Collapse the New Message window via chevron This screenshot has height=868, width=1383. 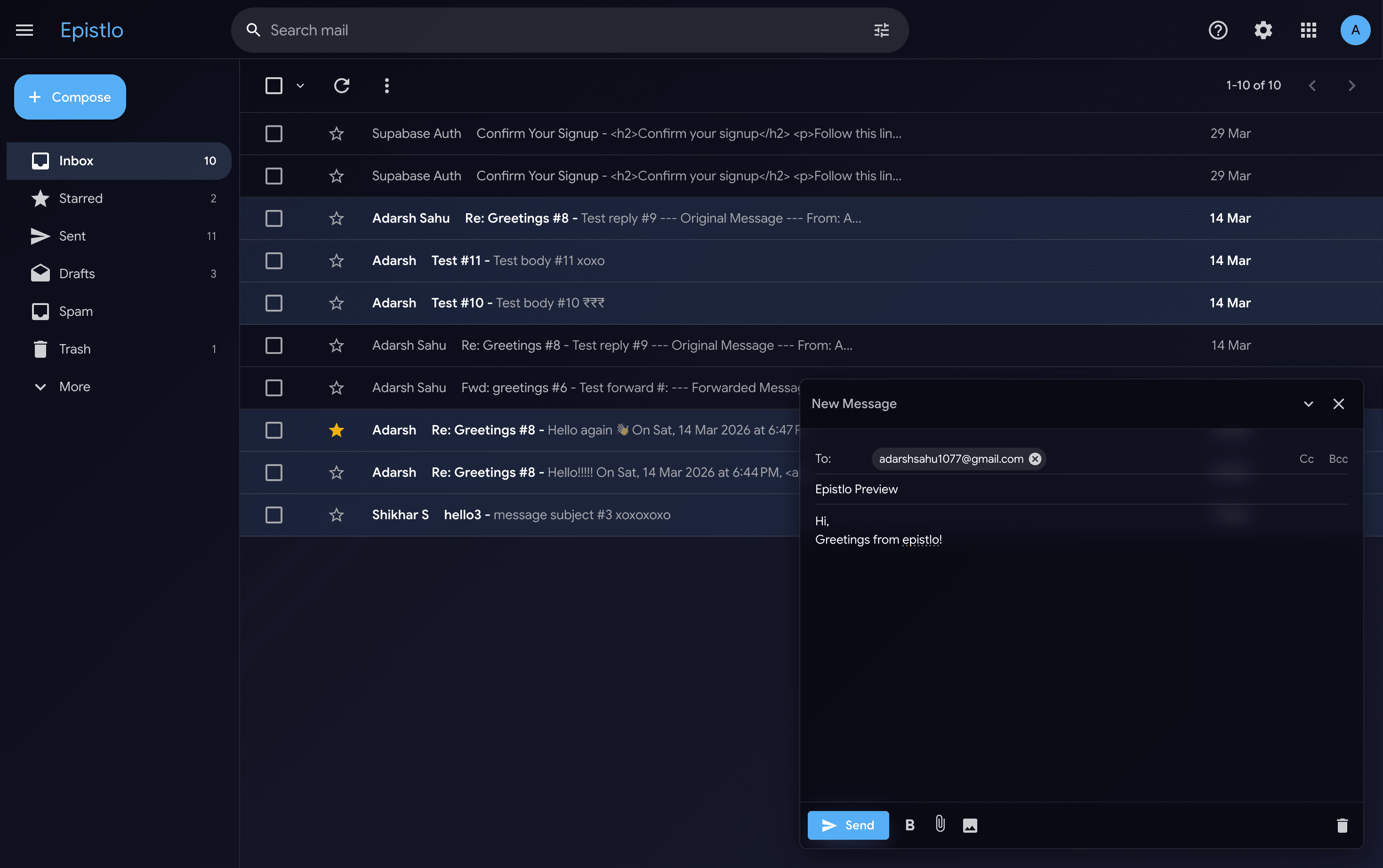[x=1308, y=403]
